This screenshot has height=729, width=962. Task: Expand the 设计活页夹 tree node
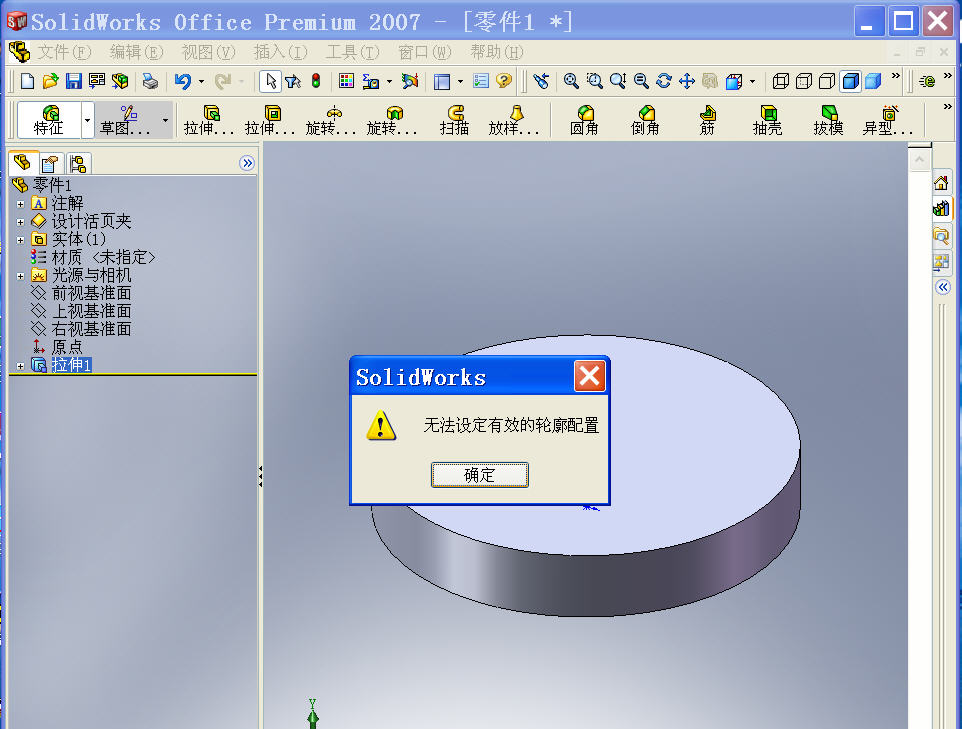[20, 222]
